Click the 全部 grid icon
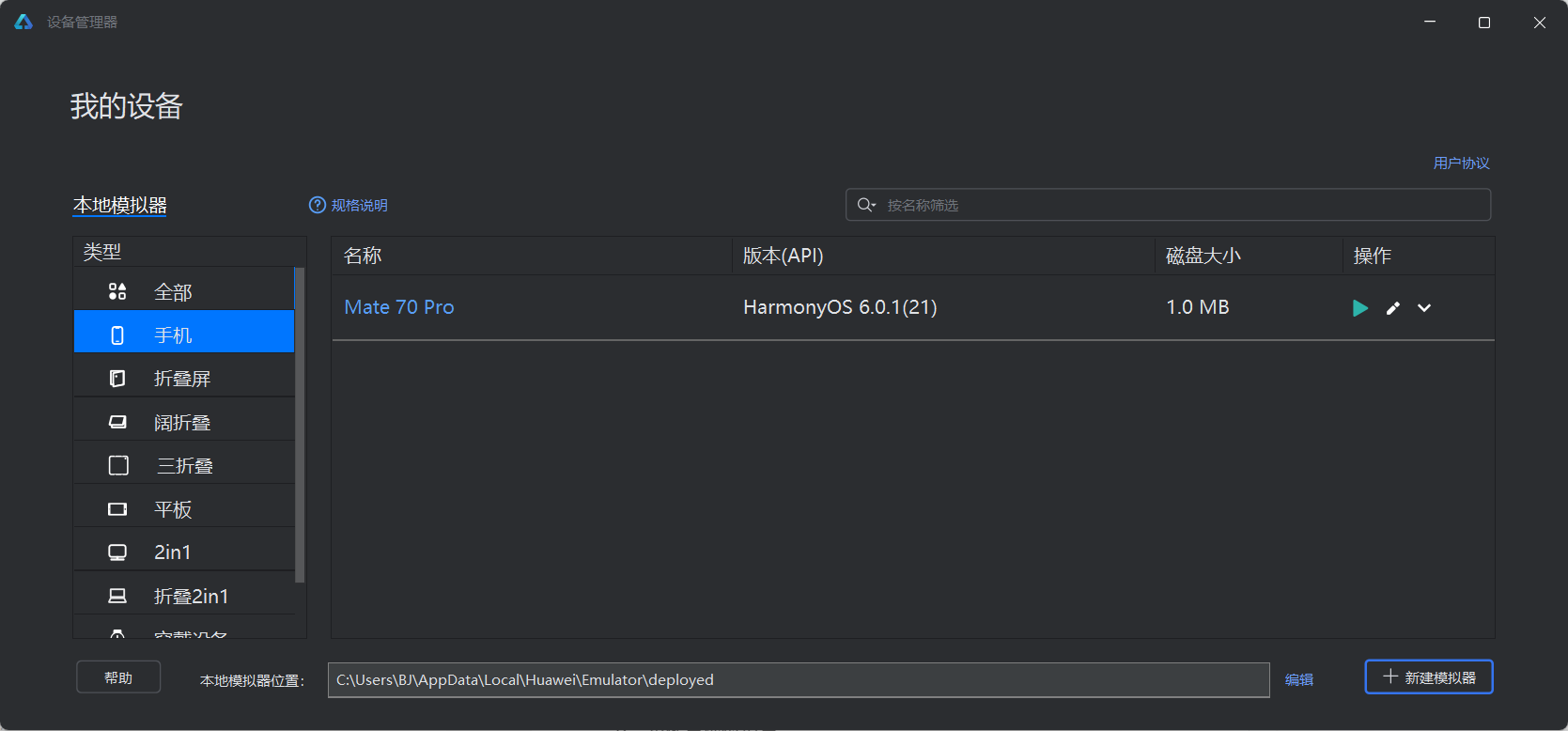The width and height of the screenshot is (1568, 731). point(117,291)
